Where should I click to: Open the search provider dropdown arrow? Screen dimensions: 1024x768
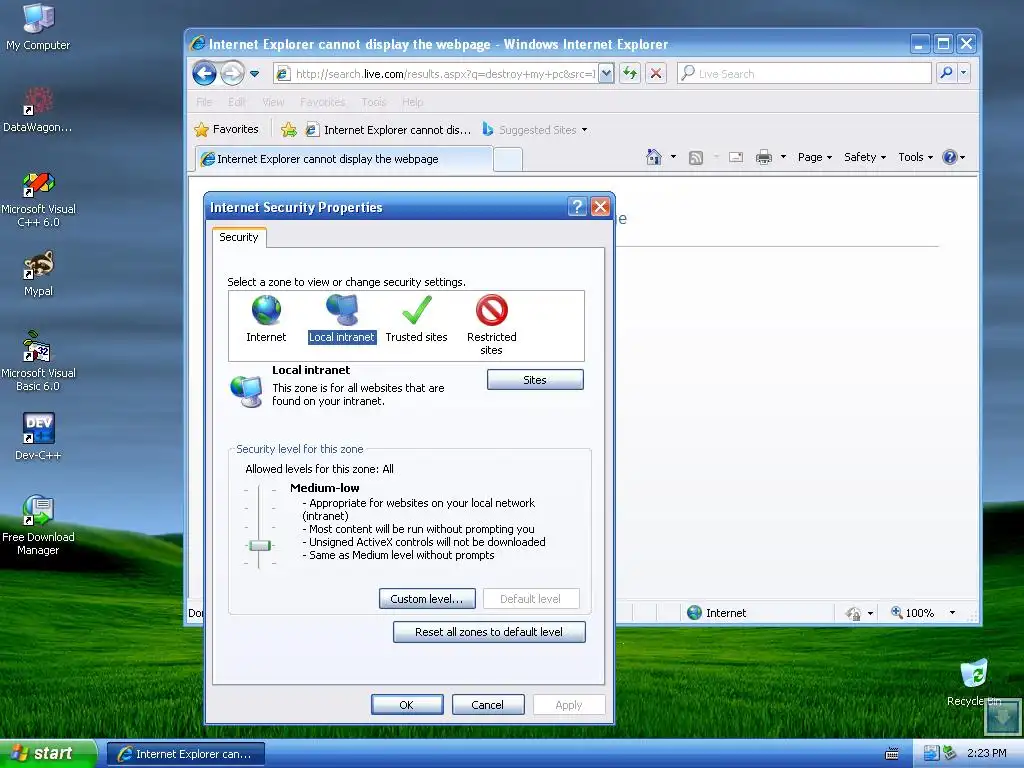[x=963, y=73]
